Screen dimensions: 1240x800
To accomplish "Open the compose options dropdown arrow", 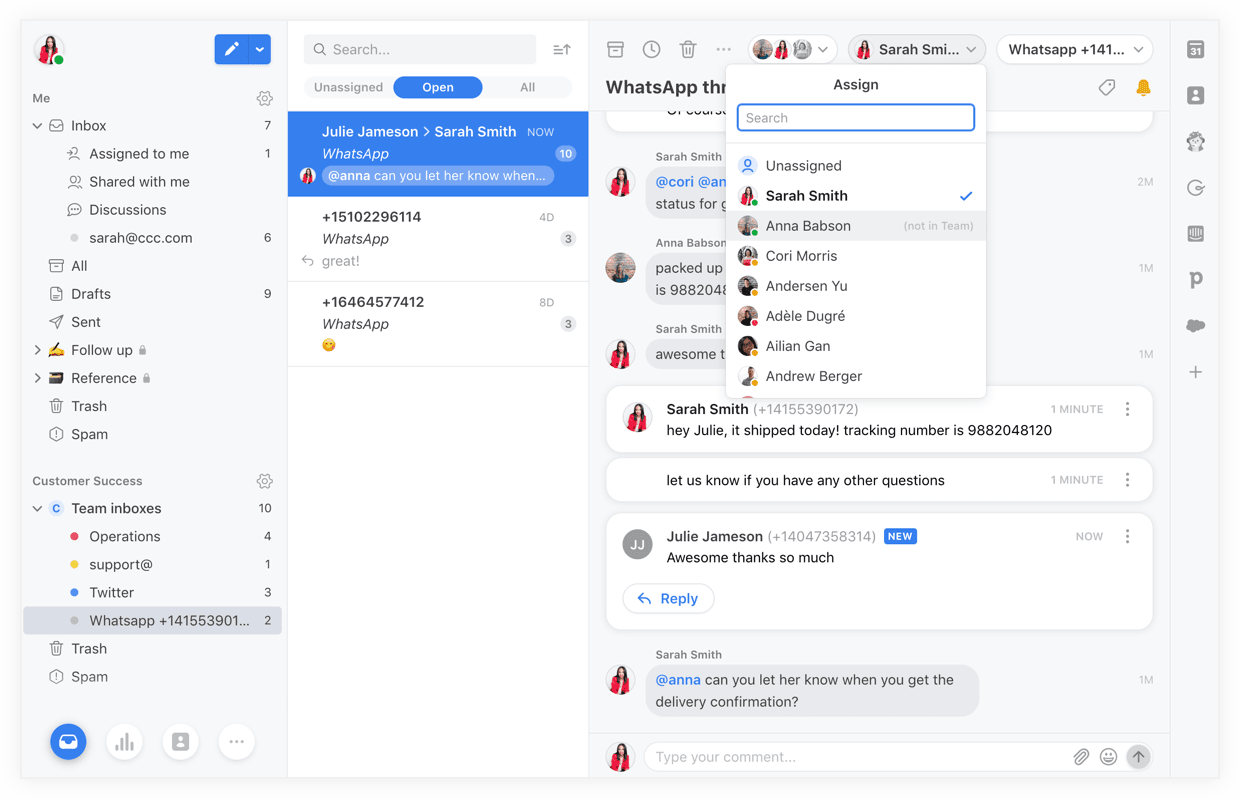I will coord(260,49).
